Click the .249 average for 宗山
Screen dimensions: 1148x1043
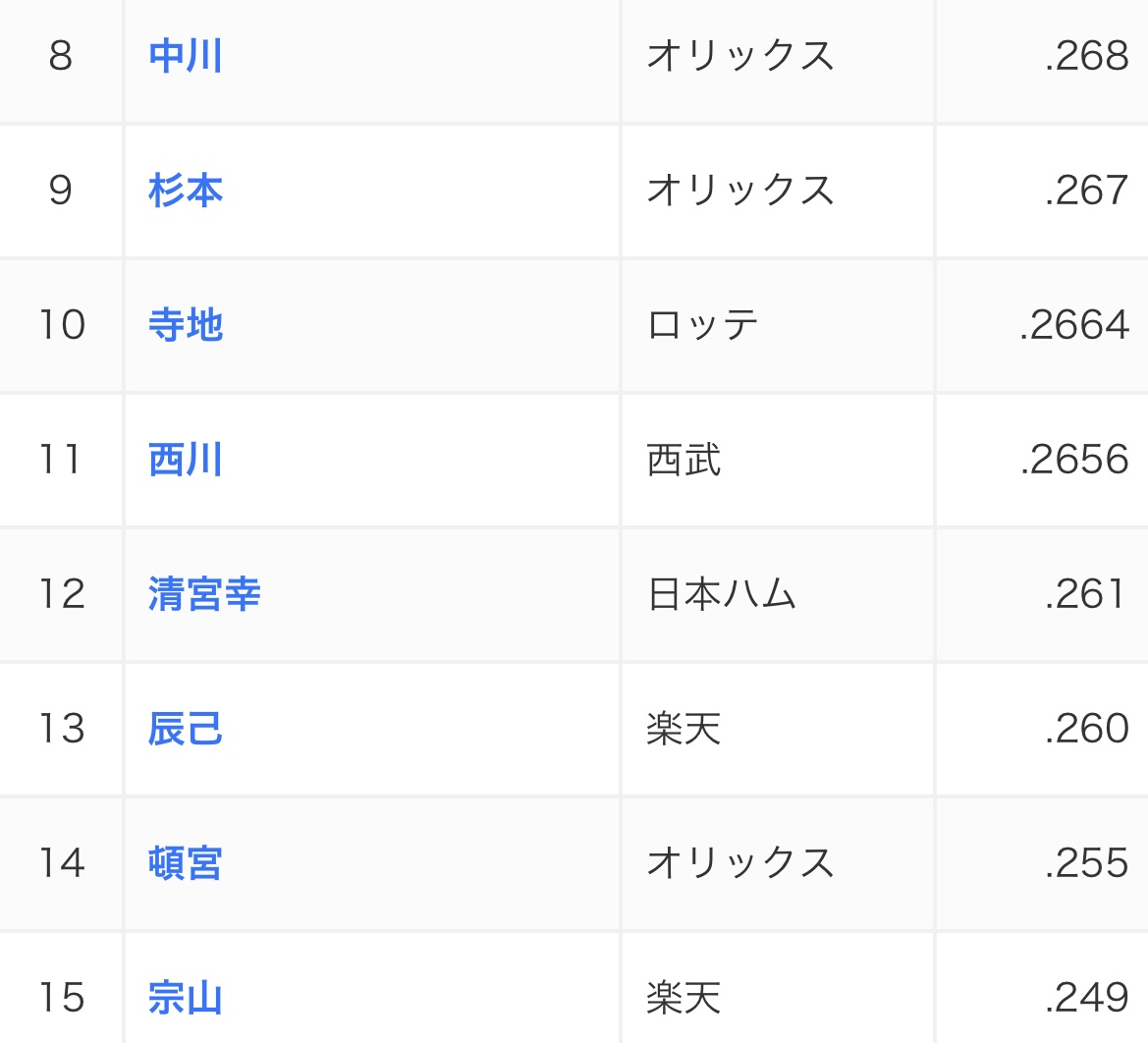[1087, 998]
